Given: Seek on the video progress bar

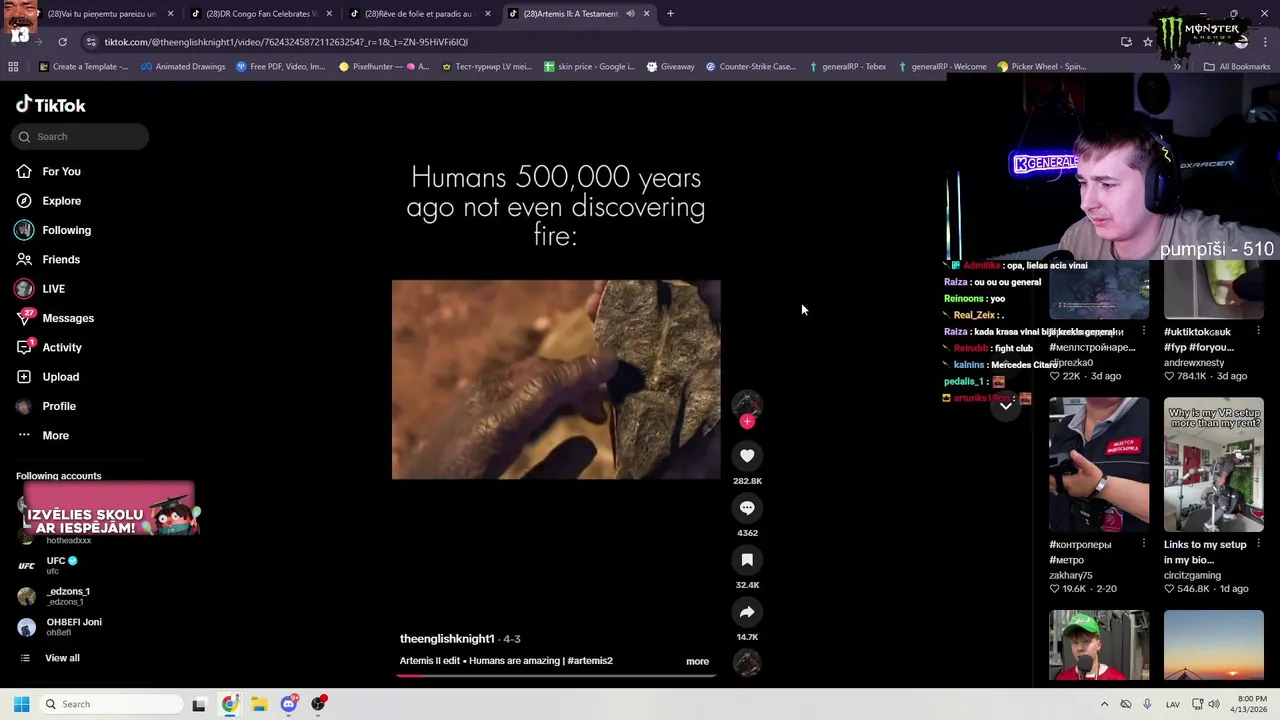Looking at the screenshot, I should (556, 676).
